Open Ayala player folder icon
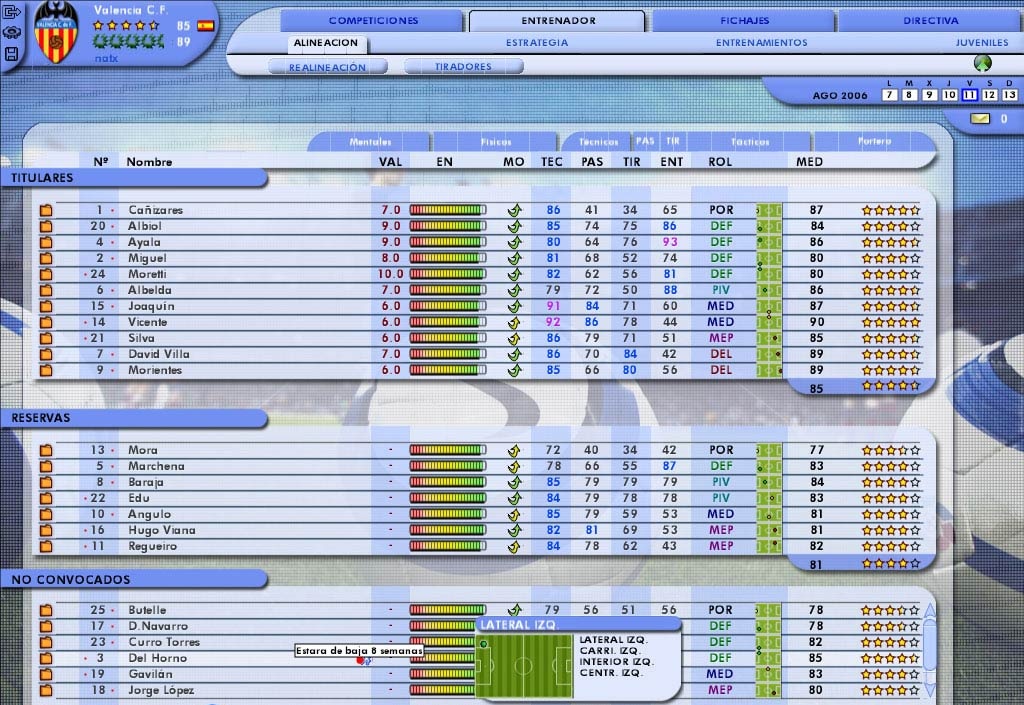 (x=46, y=242)
